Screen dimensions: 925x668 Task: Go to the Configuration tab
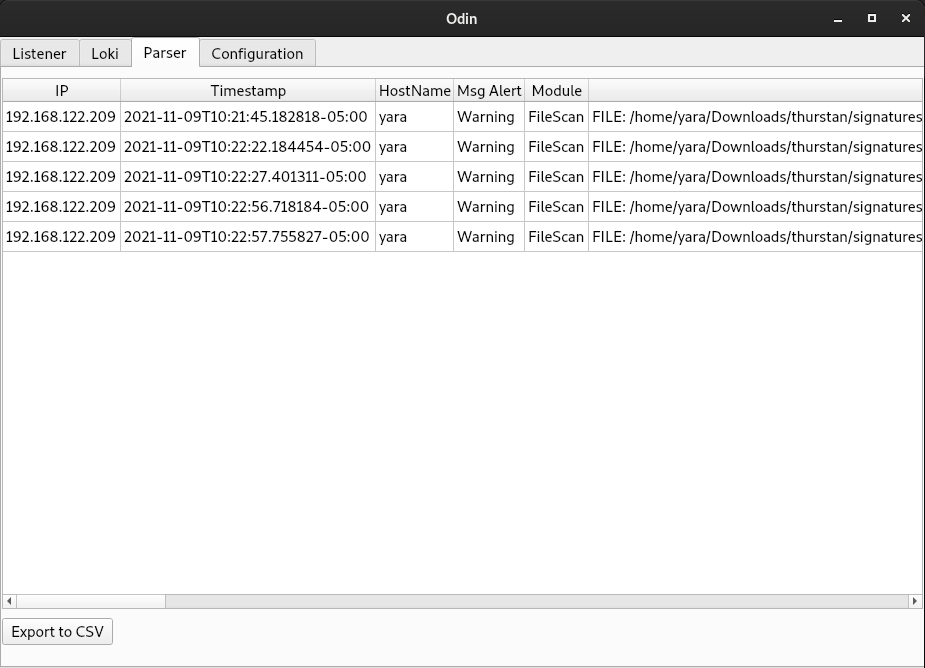coord(257,53)
